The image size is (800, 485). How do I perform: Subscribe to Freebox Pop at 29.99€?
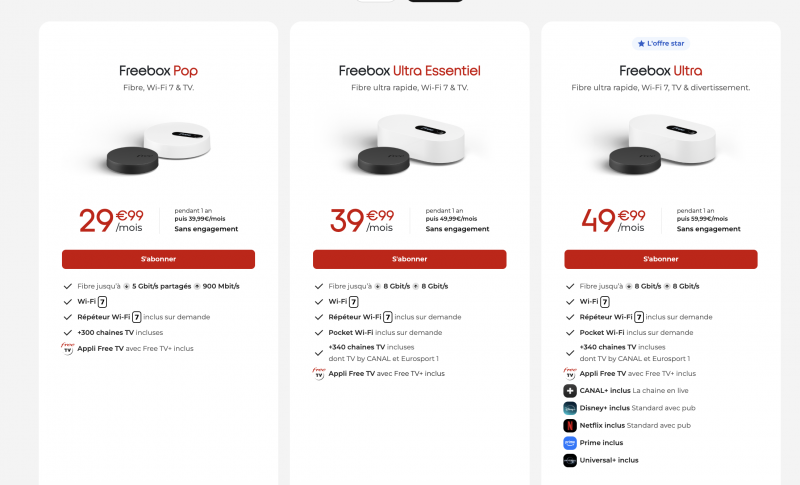158,259
